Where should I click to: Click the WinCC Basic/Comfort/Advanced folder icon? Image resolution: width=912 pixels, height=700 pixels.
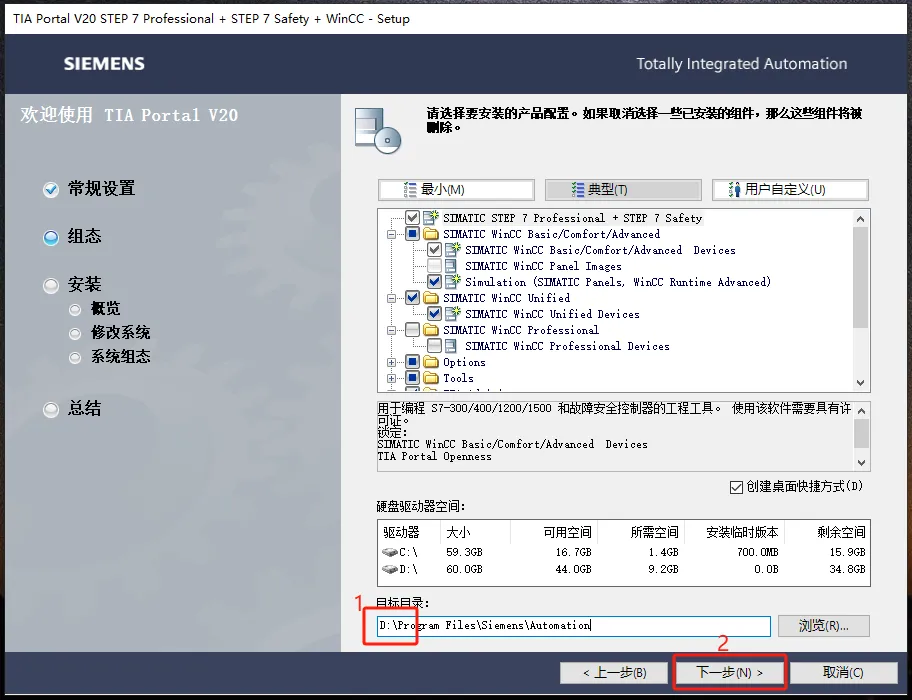click(x=431, y=234)
